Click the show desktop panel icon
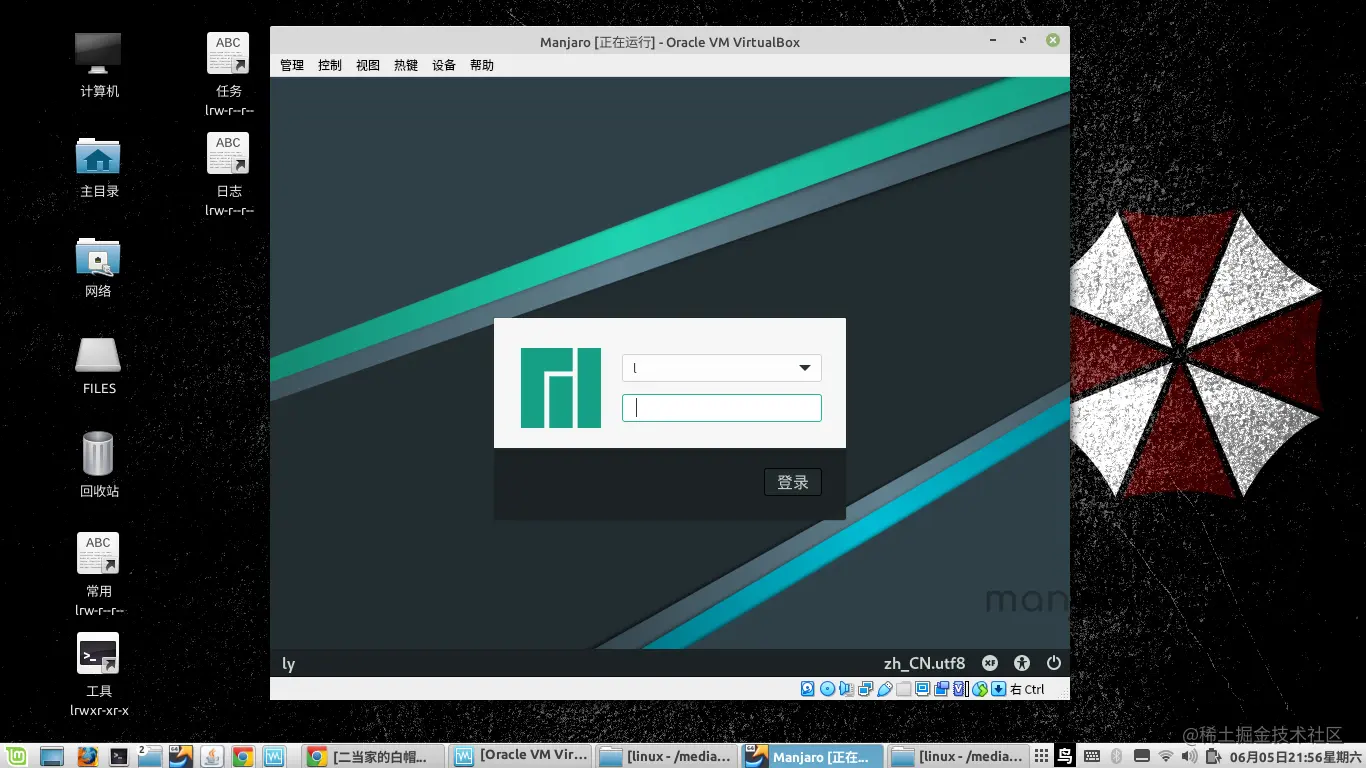Screen dimensions: 1366x768 tap(51, 757)
